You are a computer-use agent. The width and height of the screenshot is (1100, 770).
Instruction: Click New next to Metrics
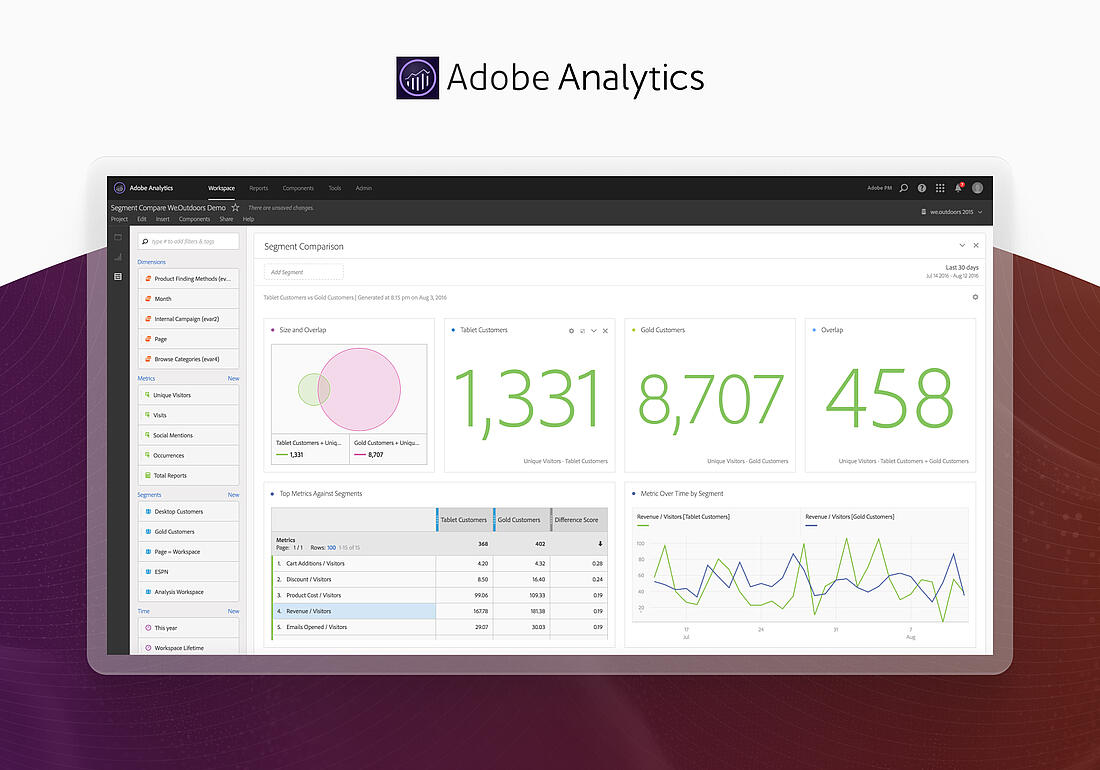point(234,378)
